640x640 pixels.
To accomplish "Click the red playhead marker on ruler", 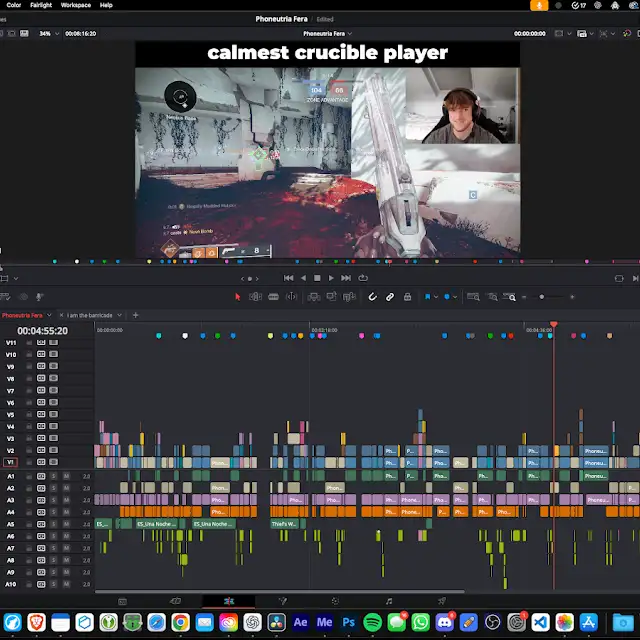I will pyautogui.click(x=554, y=324).
